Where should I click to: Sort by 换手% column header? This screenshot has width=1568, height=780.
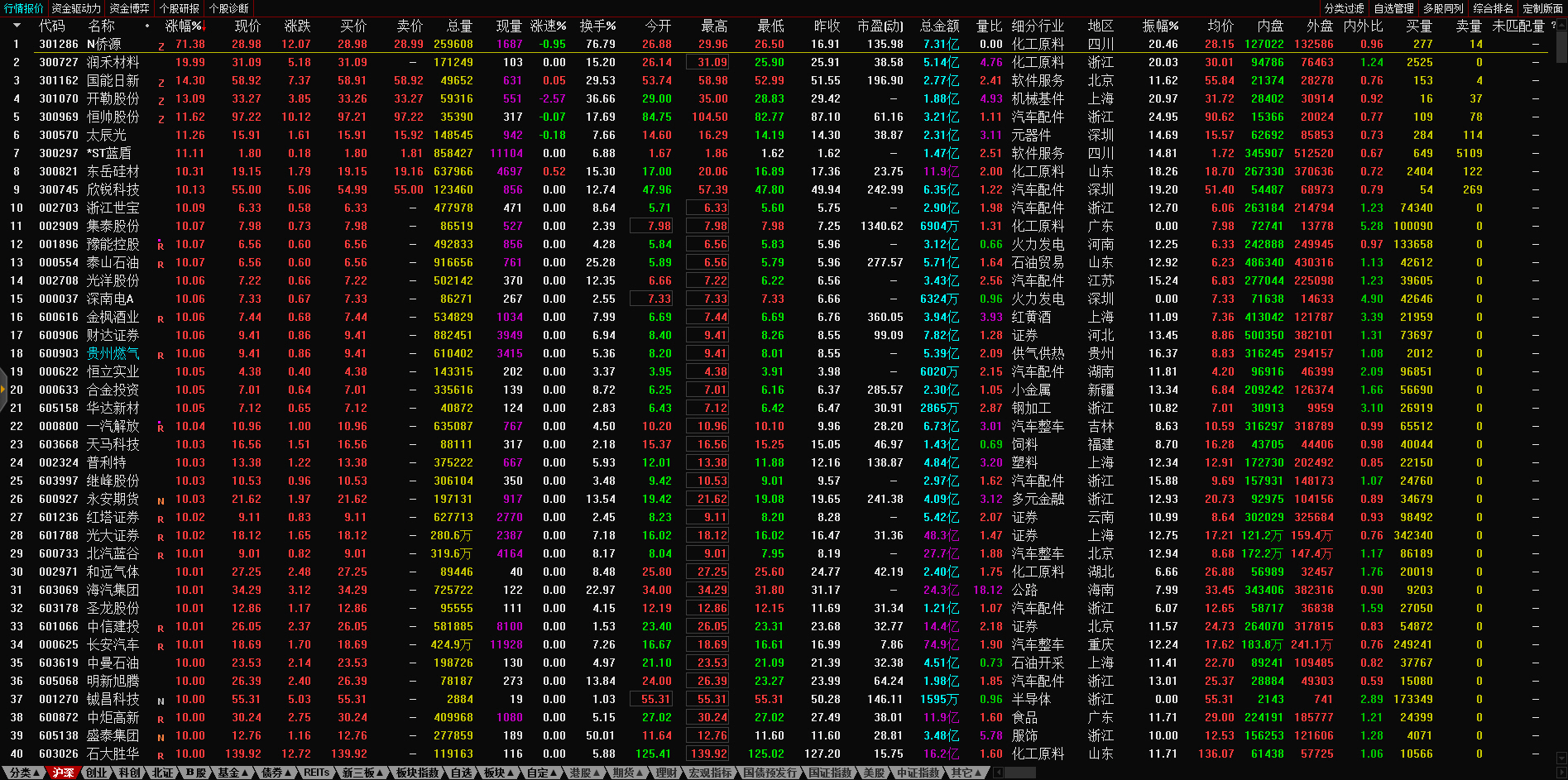(597, 26)
